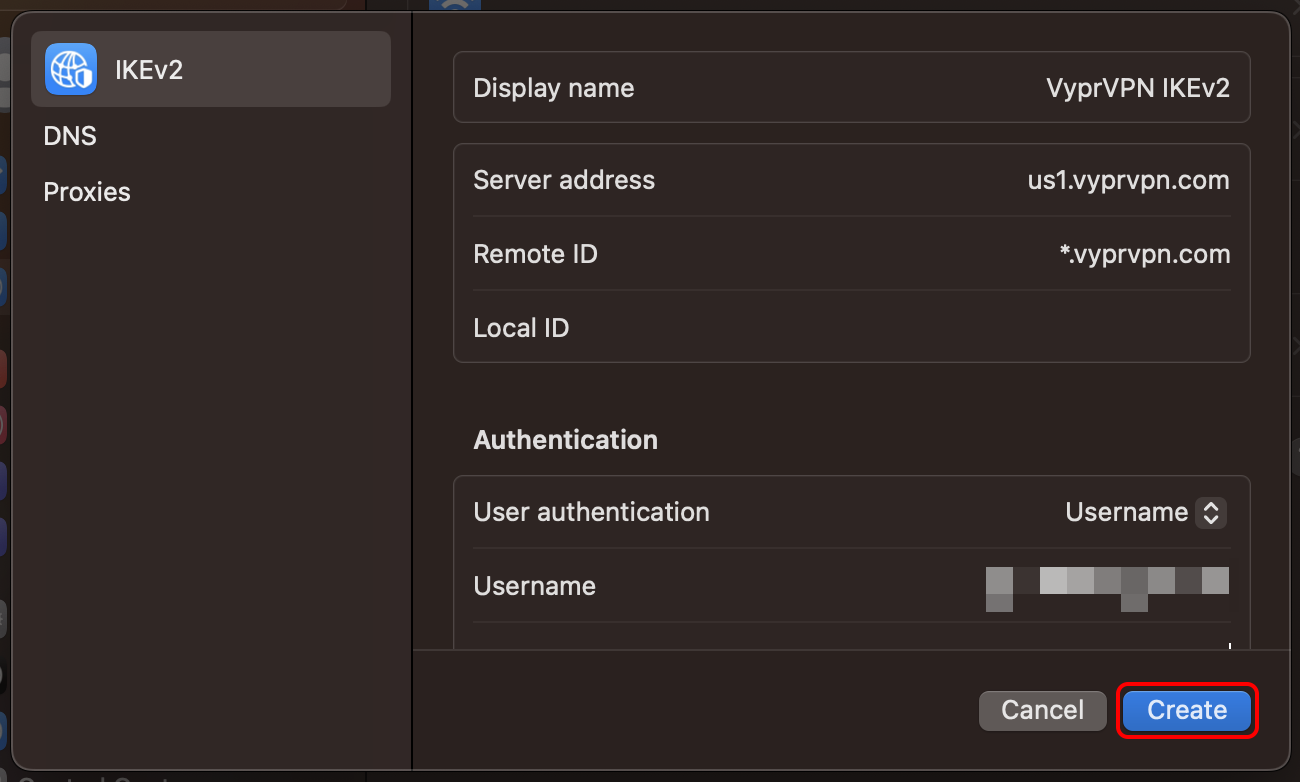Click the Remote ID label

pos(535,254)
